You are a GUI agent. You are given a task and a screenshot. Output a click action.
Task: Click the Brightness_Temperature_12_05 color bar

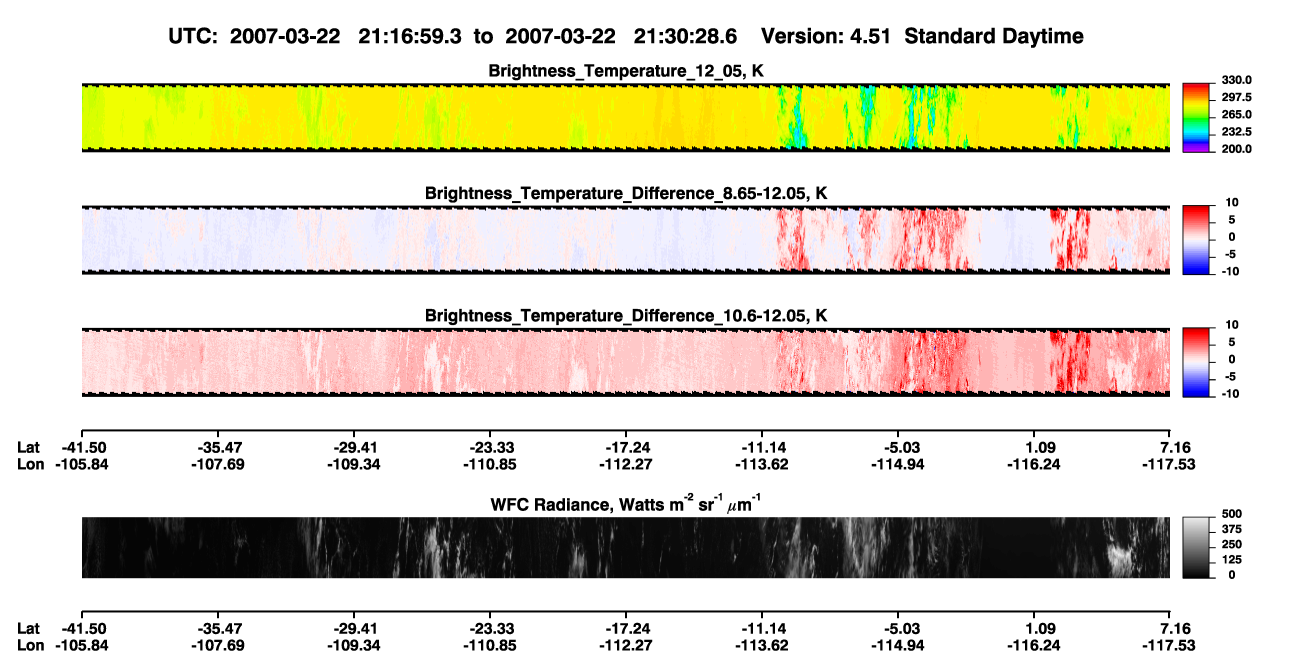1197,117
